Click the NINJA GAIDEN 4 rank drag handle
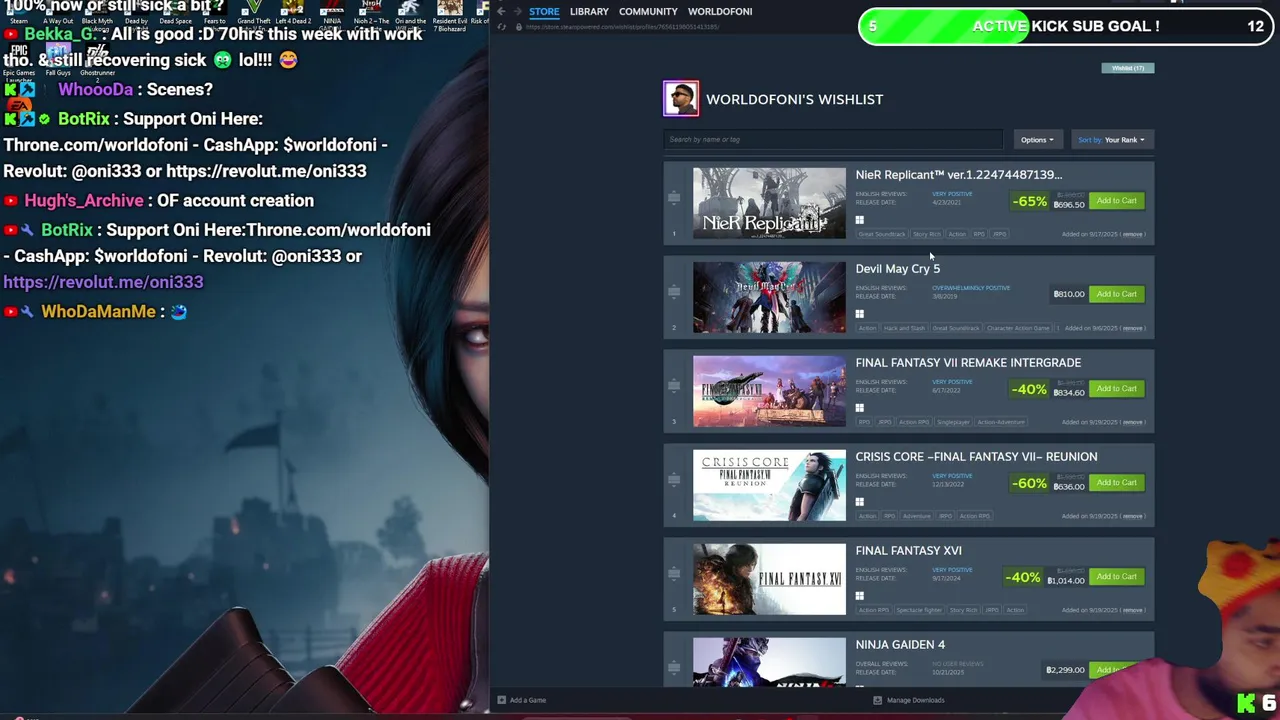The image size is (1280, 720). coord(674,668)
